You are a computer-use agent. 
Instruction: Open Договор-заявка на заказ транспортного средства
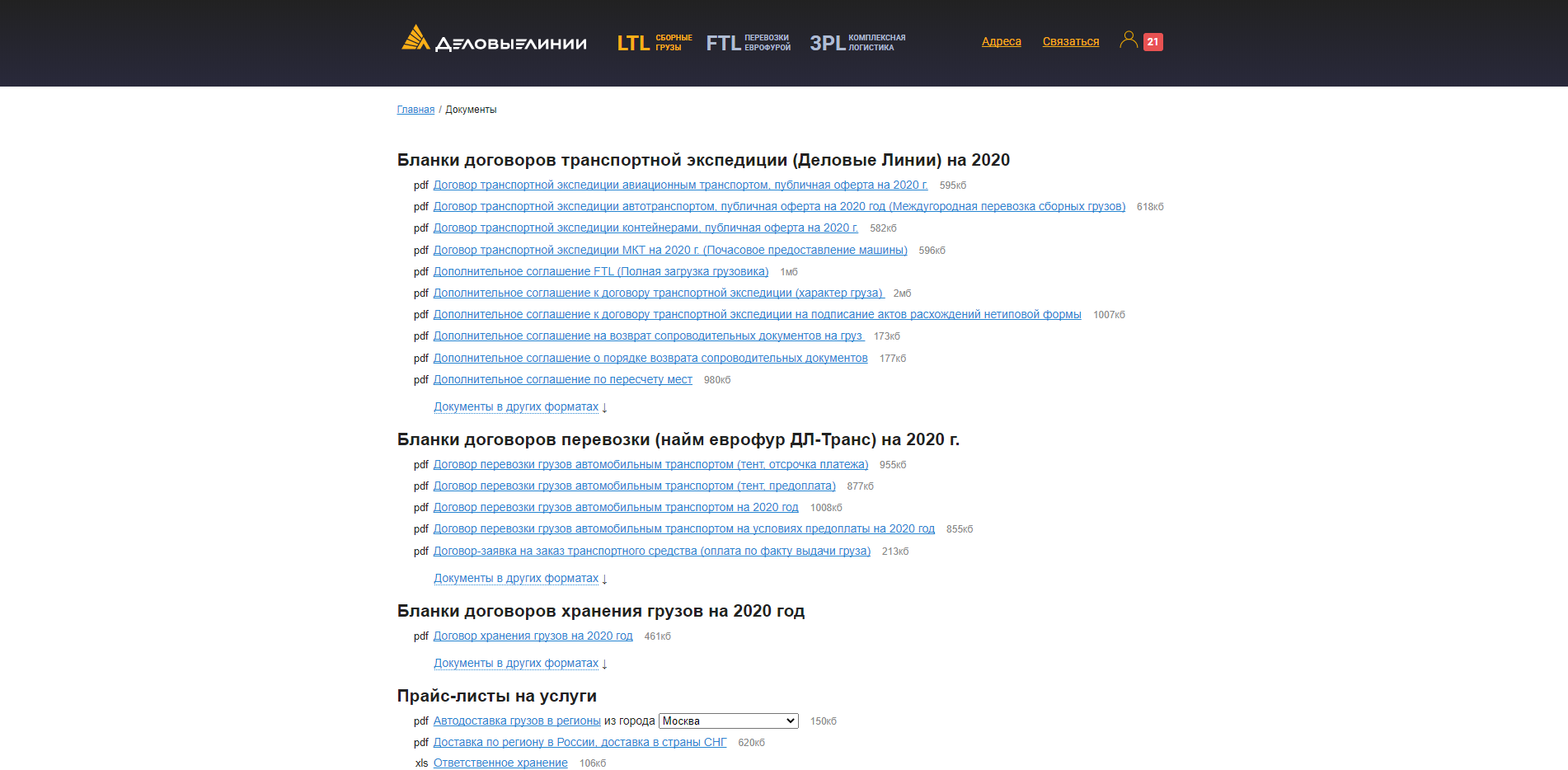(652, 551)
